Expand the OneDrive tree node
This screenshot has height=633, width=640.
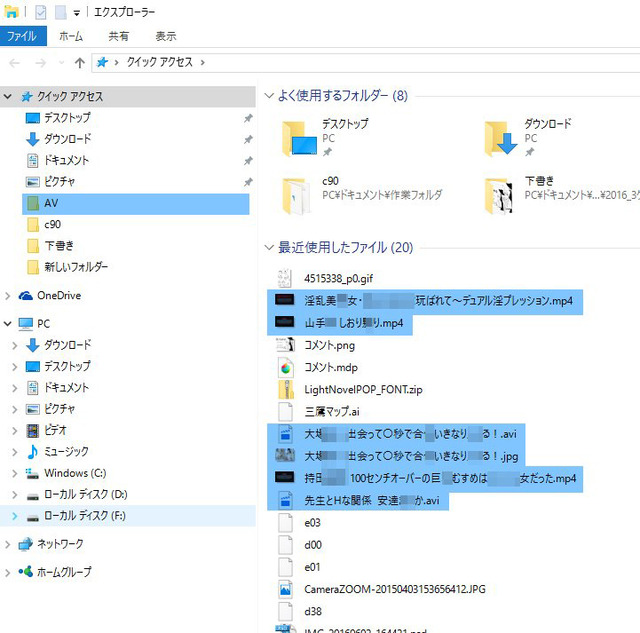(8, 296)
